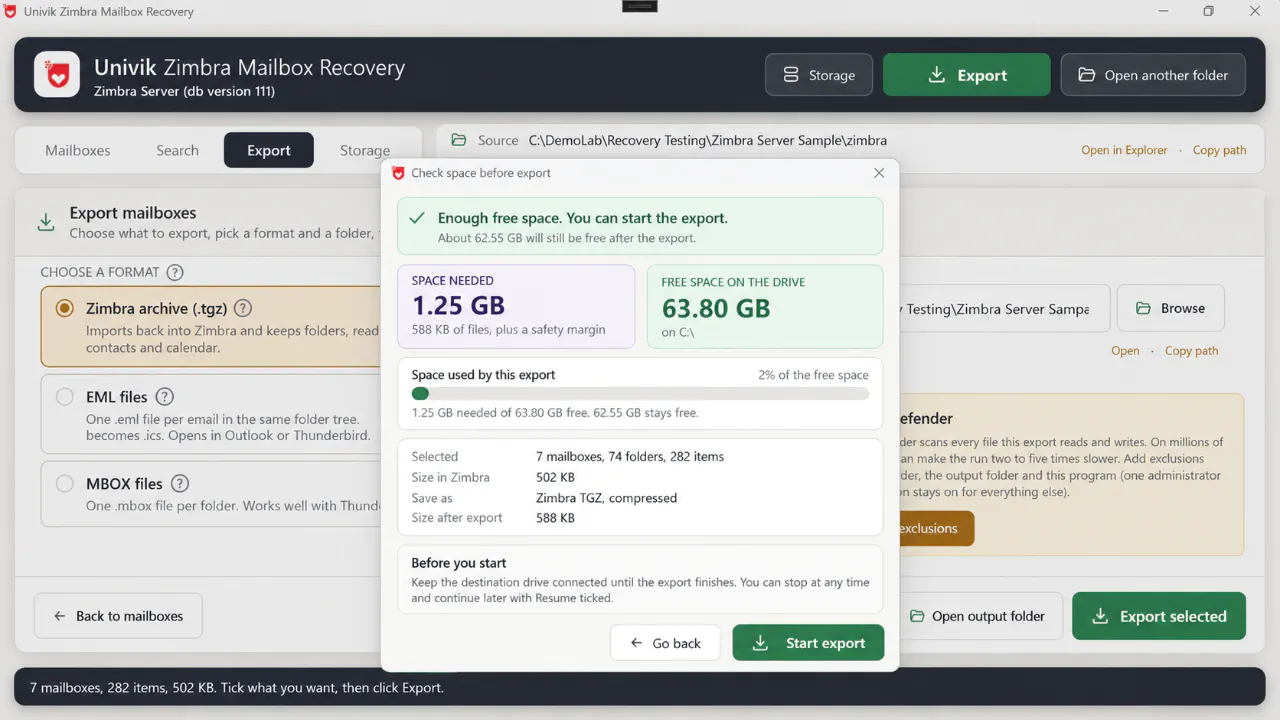Click help icon next to CHOOSE A FORMAT
Image resolution: width=1280 pixels, height=720 pixels.
pos(175,272)
